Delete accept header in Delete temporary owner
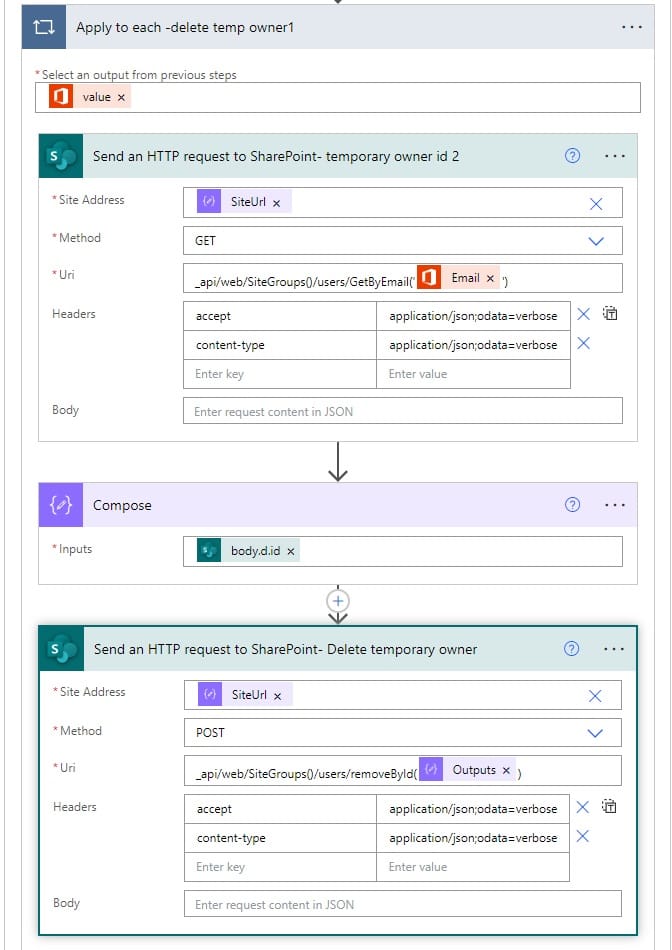672x950 pixels. coord(582,806)
